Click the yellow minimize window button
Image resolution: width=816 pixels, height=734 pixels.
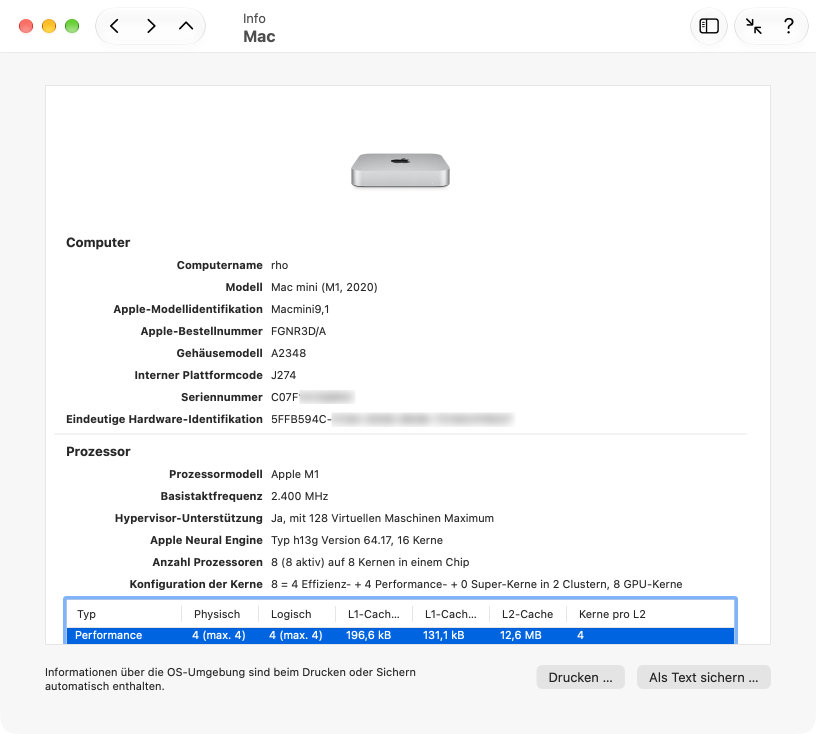click(x=49, y=26)
